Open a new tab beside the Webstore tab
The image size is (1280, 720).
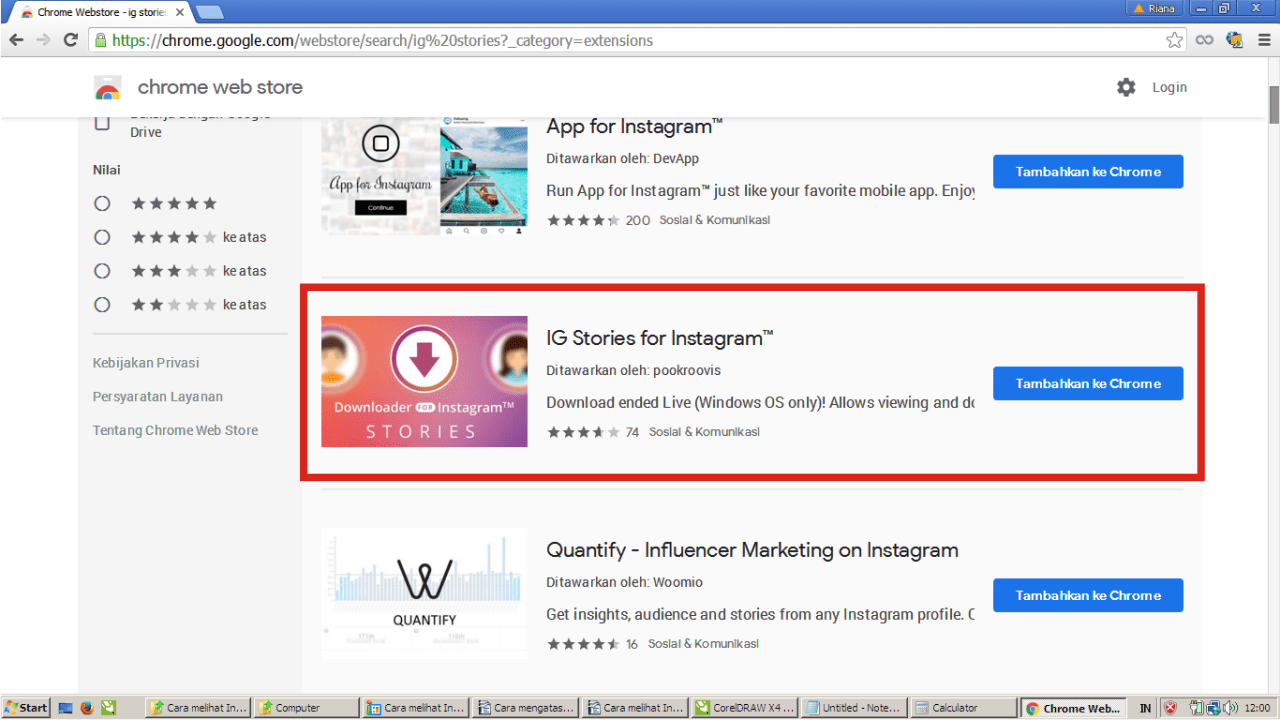pyautogui.click(x=209, y=12)
